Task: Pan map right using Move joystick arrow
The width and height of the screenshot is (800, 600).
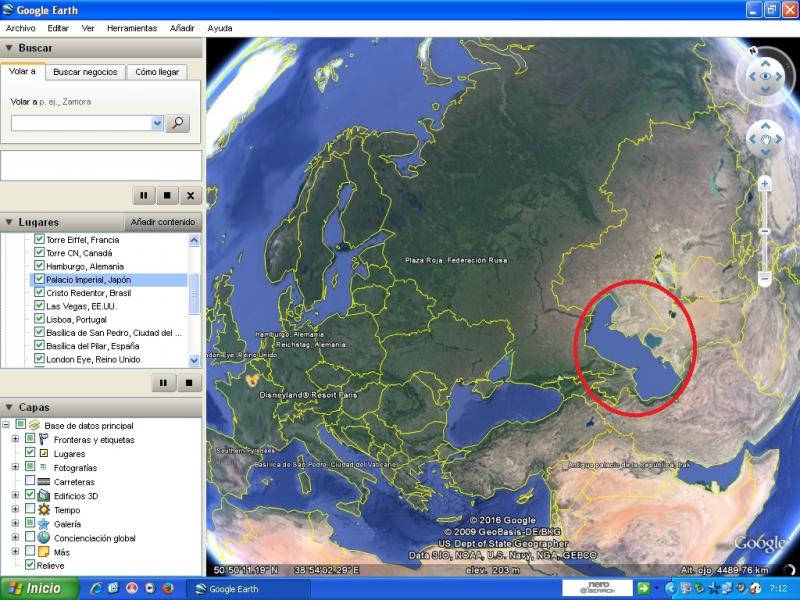Action: coord(779,139)
